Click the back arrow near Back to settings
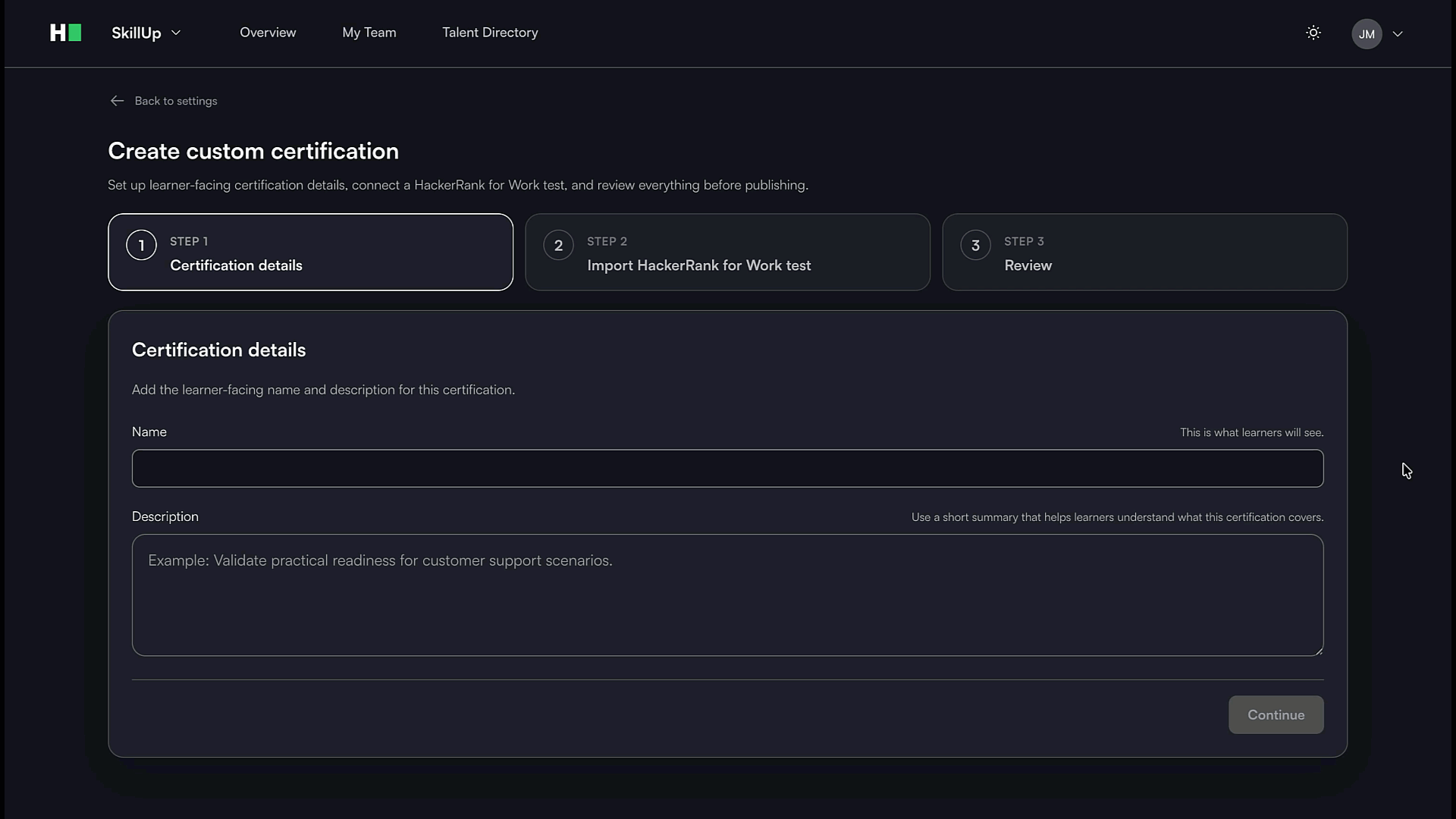Image resolution: width=1456 pixels, height=819 pixels. 117,101
